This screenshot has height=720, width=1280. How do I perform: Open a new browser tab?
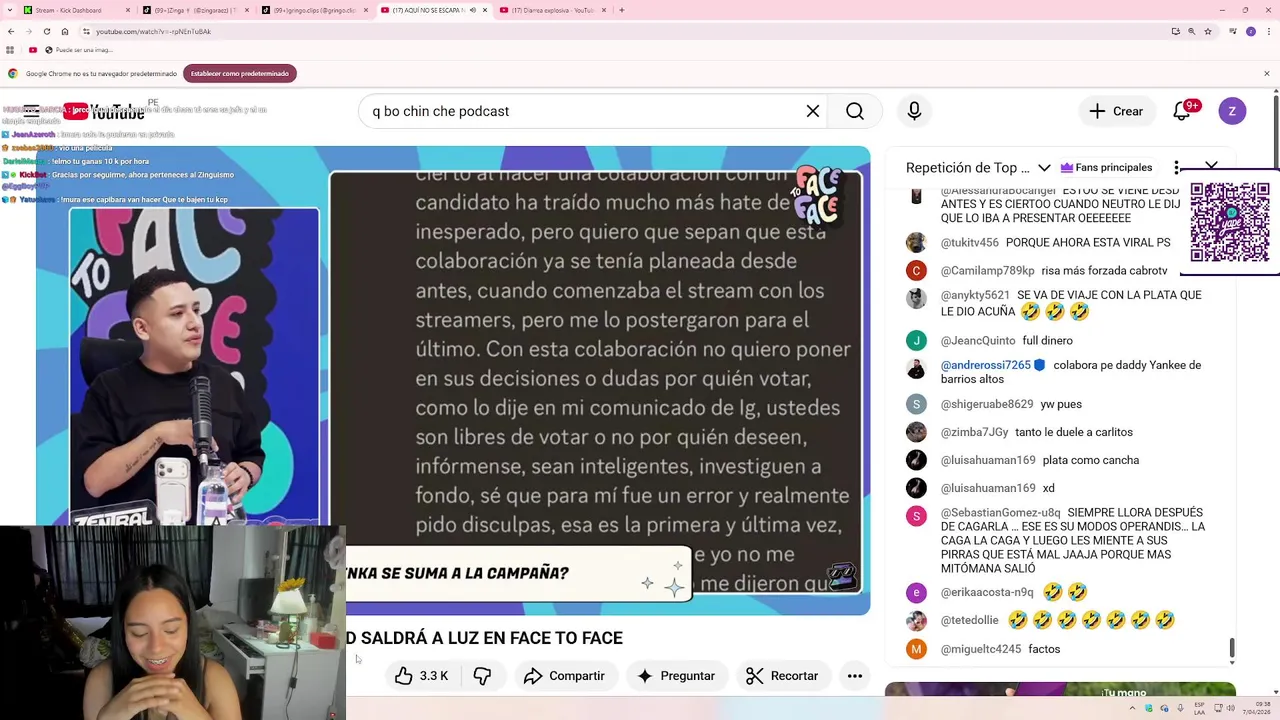coord(622,10)
